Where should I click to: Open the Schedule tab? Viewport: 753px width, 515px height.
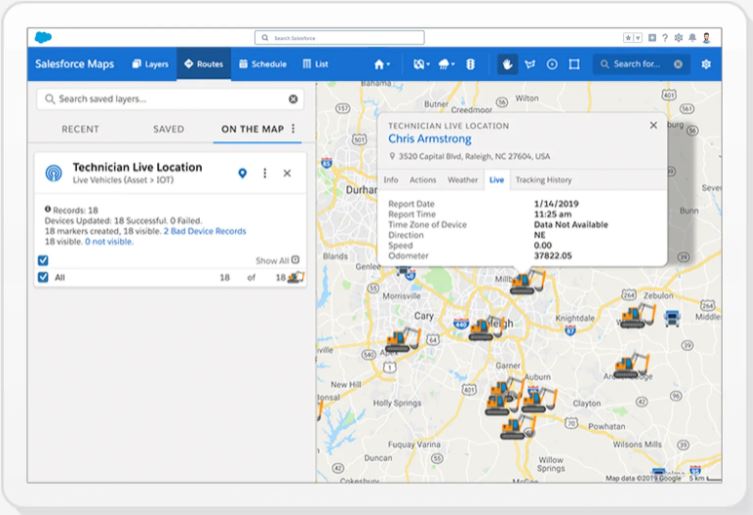[x=264, y=64]
